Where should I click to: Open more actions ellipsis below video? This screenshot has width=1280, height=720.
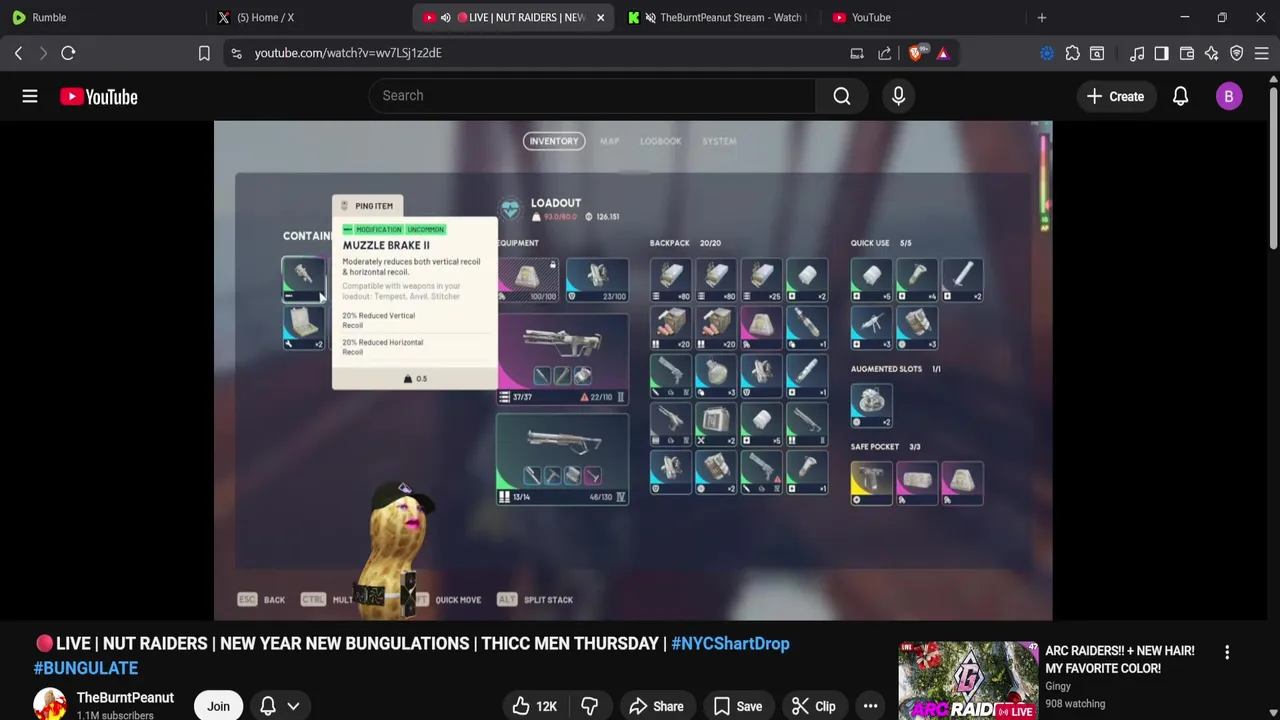[x=870, y=706]
